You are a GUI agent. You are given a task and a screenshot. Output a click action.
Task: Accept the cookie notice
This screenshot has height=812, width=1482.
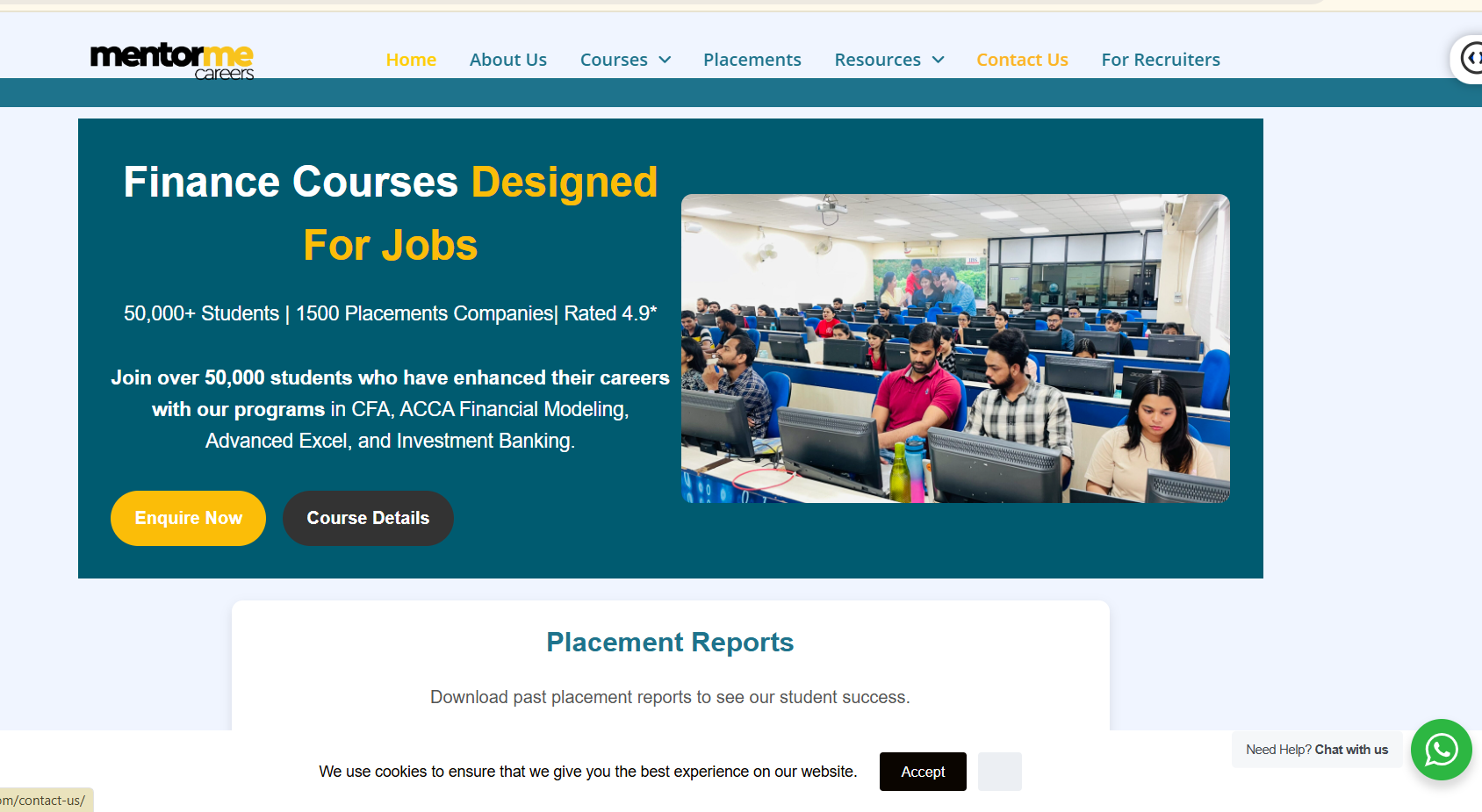pyautogui.click(x=922, y=772)
